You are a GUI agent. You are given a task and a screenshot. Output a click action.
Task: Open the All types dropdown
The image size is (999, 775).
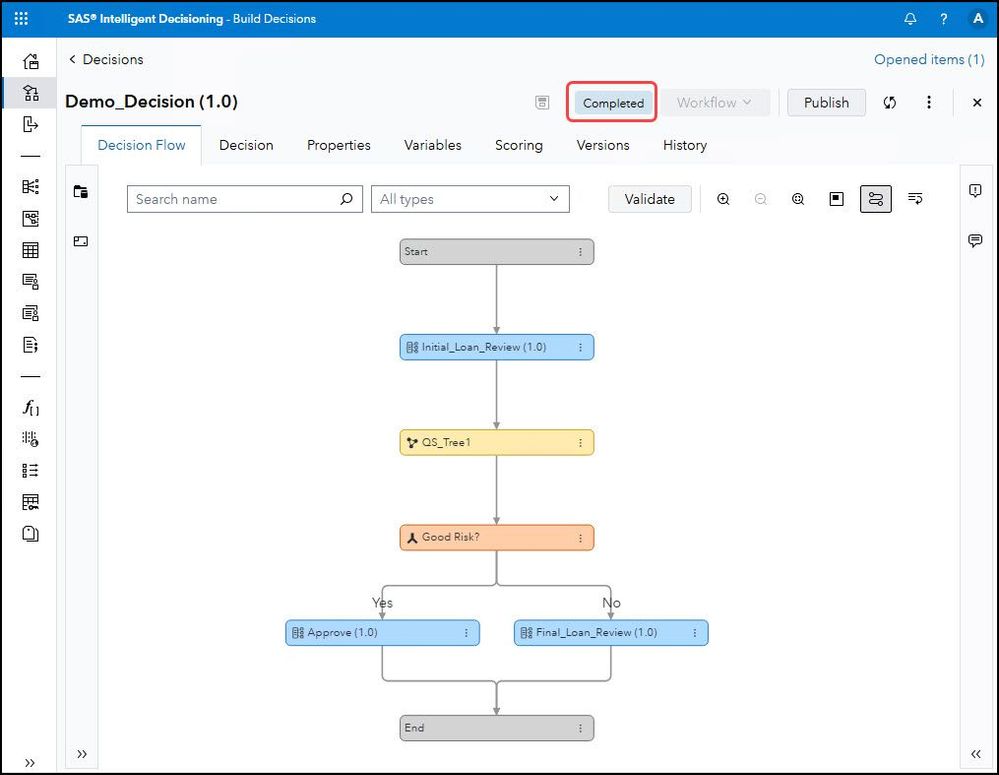coord(470,199)
